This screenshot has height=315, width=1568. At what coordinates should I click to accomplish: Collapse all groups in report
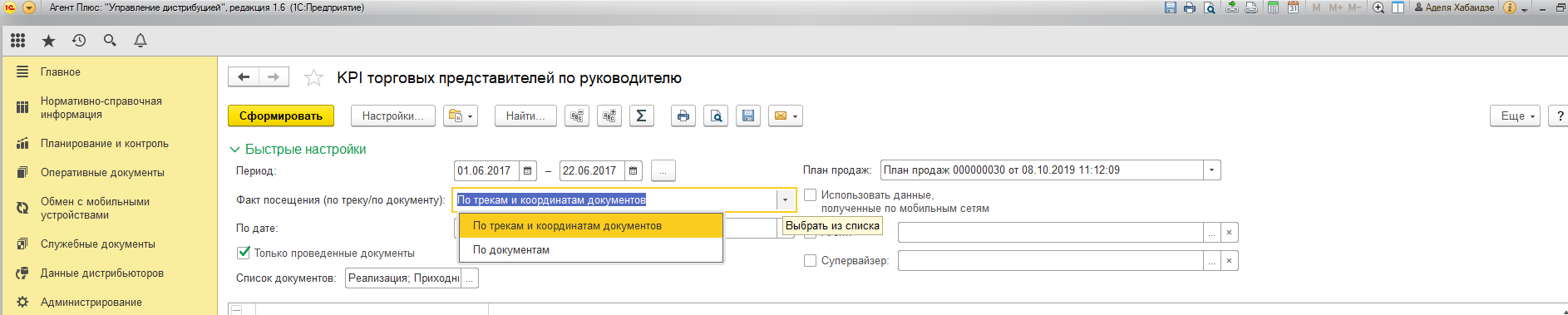click(x=577, y=116)
